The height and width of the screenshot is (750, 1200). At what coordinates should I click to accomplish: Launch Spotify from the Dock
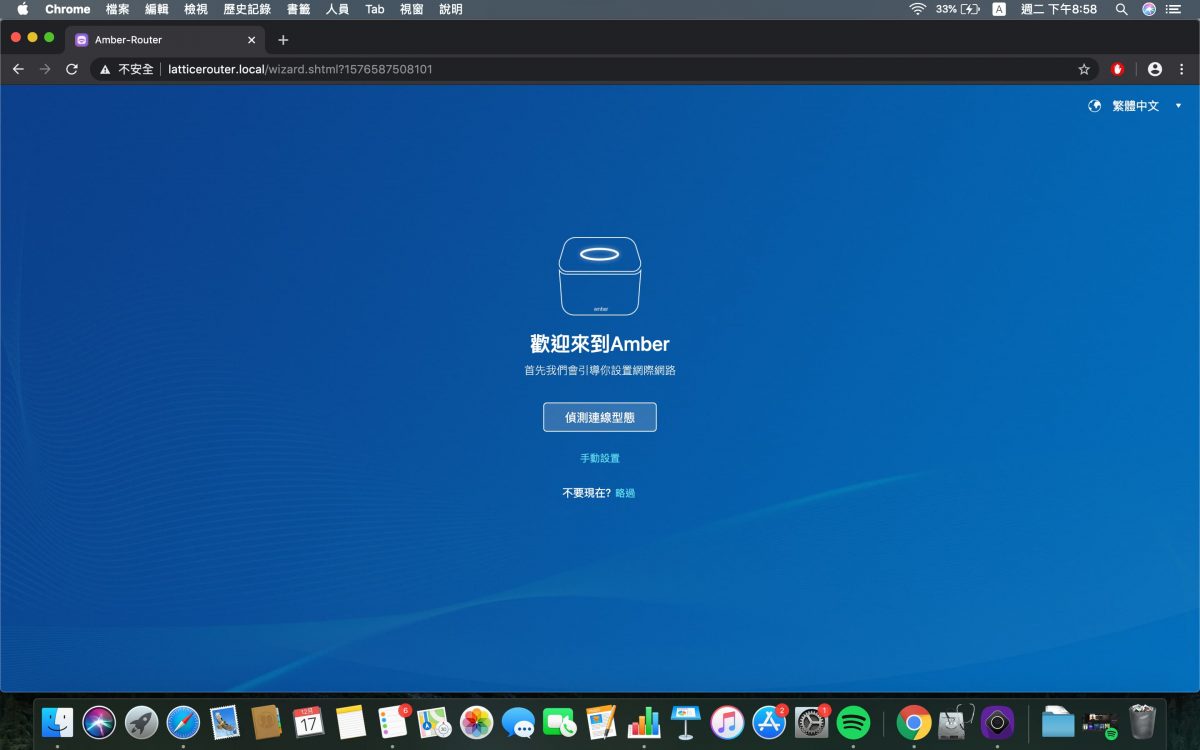point(853,721)
